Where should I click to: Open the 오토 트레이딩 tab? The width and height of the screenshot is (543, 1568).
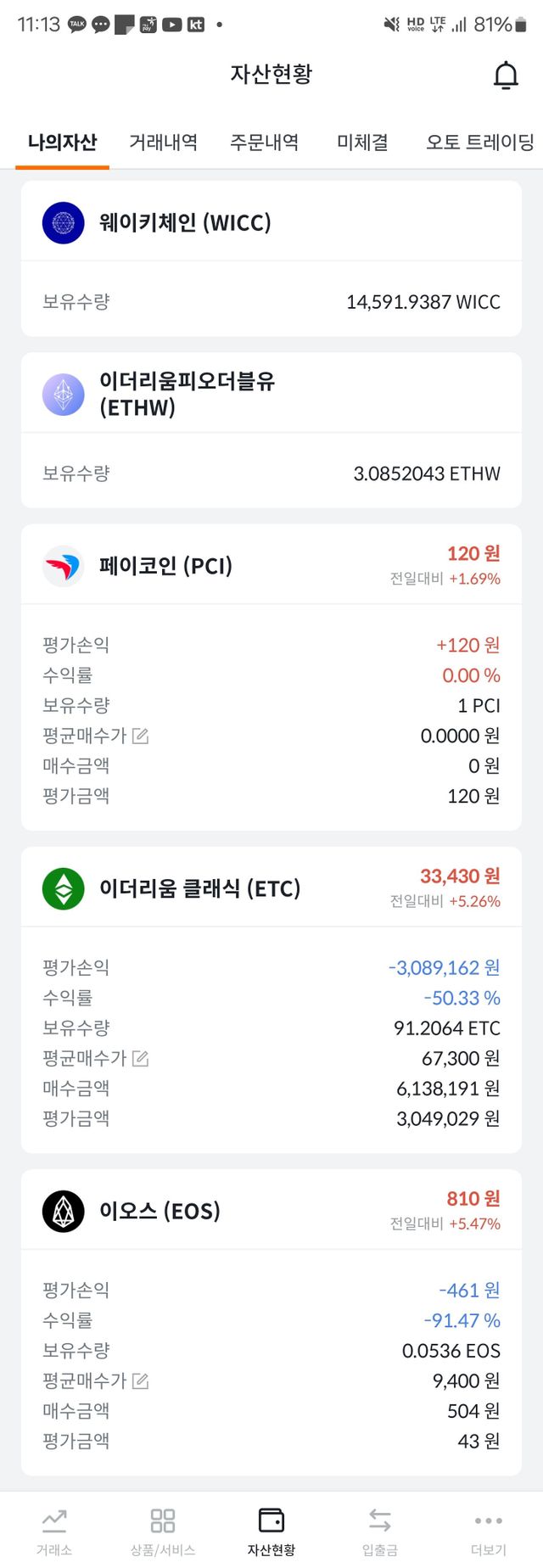479,142
